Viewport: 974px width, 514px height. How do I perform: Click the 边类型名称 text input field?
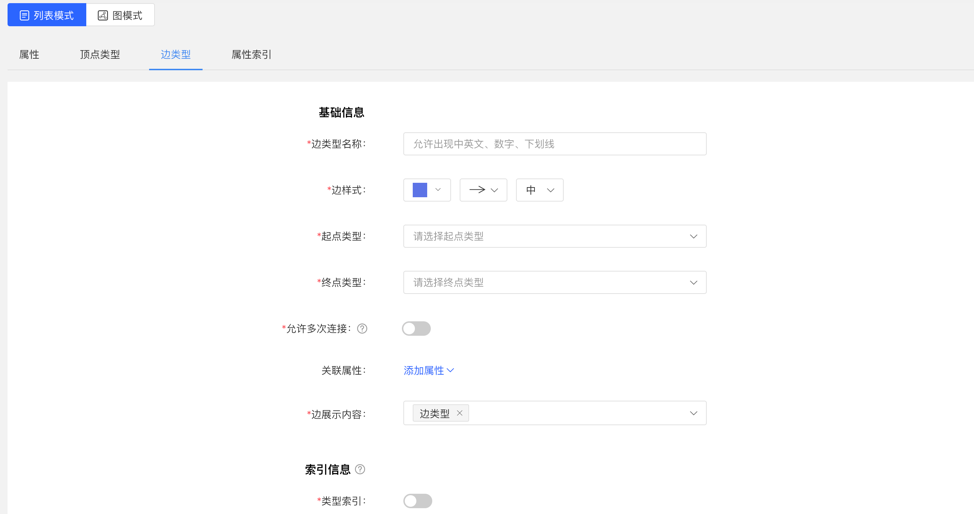[x=554, y=144]
